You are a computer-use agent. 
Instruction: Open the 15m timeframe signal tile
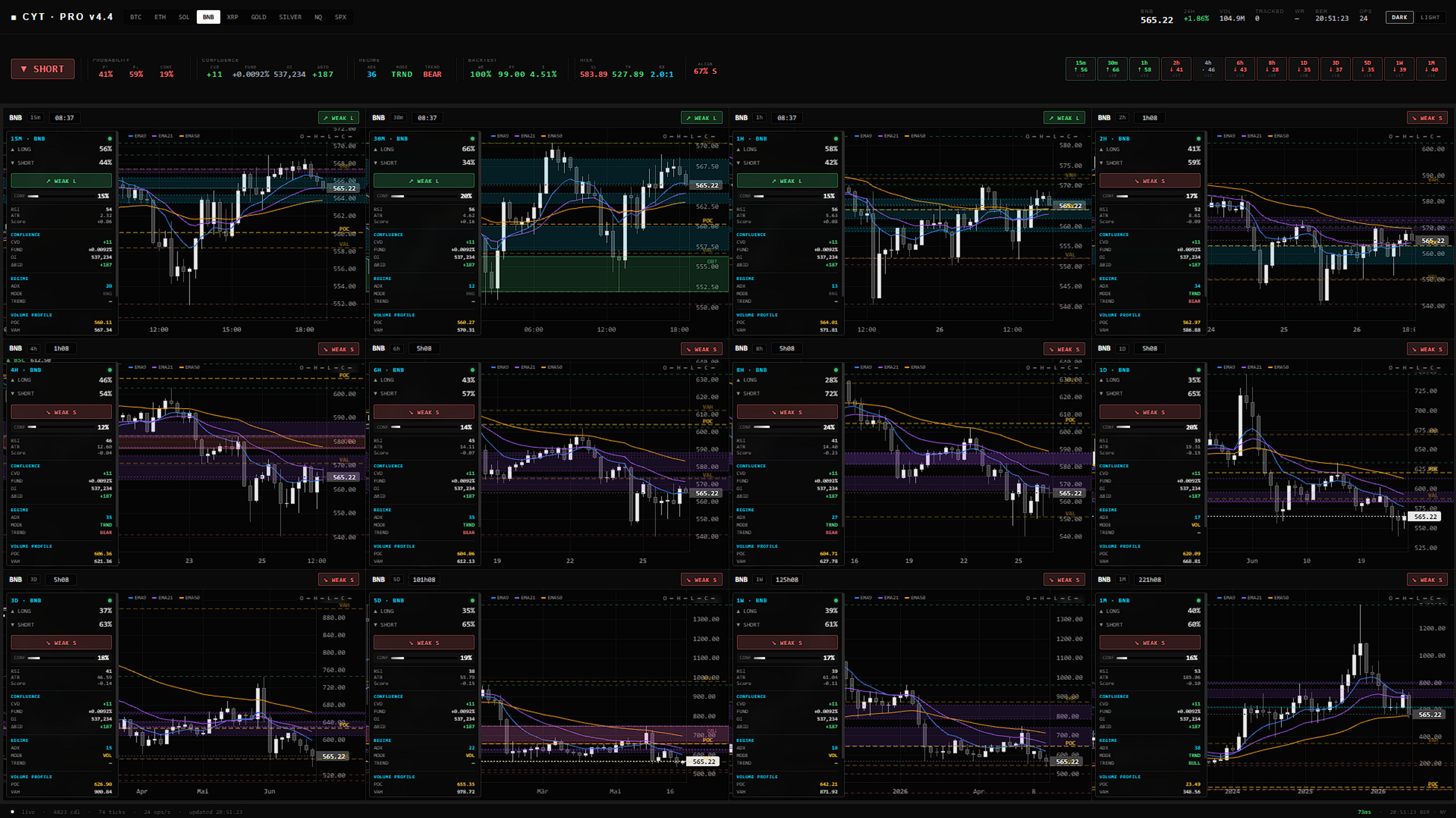(1080, 69)
